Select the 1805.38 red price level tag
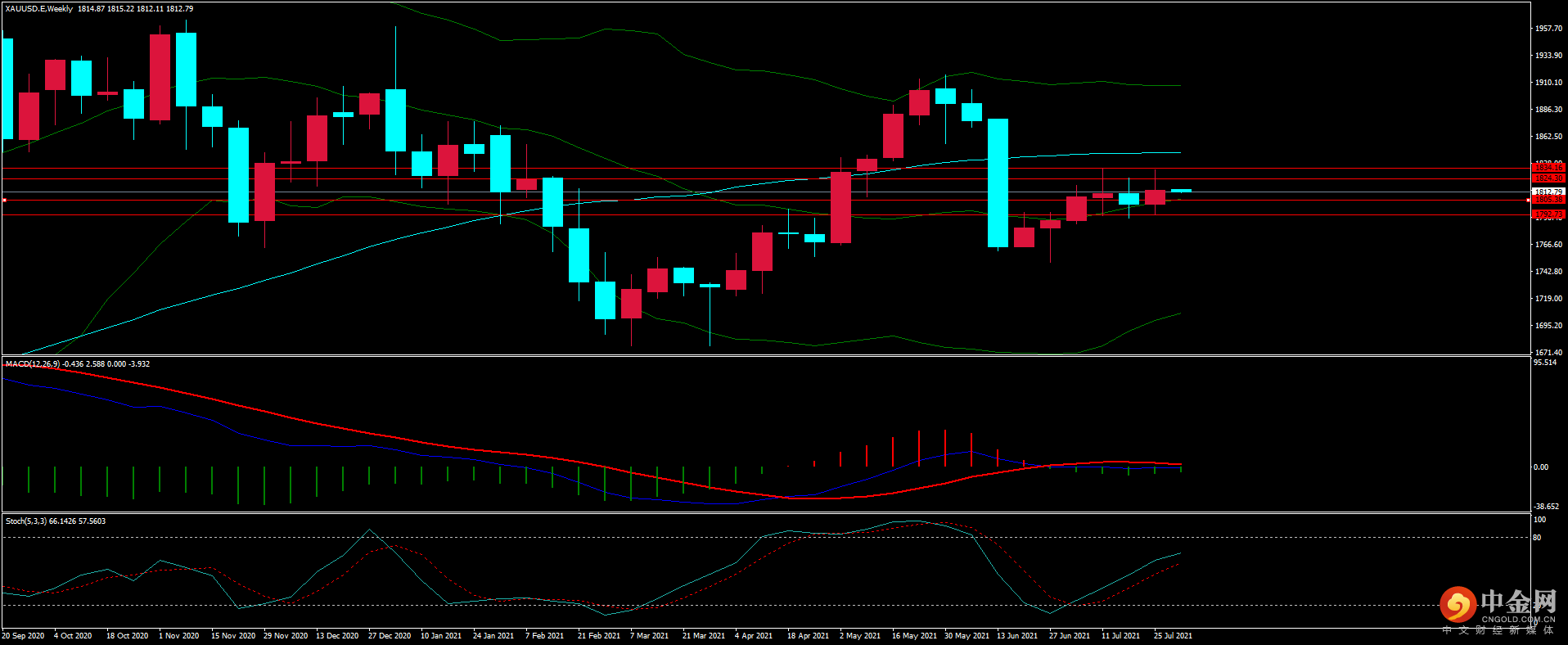Screen dimensions: 1568x645 (1548, 200)
